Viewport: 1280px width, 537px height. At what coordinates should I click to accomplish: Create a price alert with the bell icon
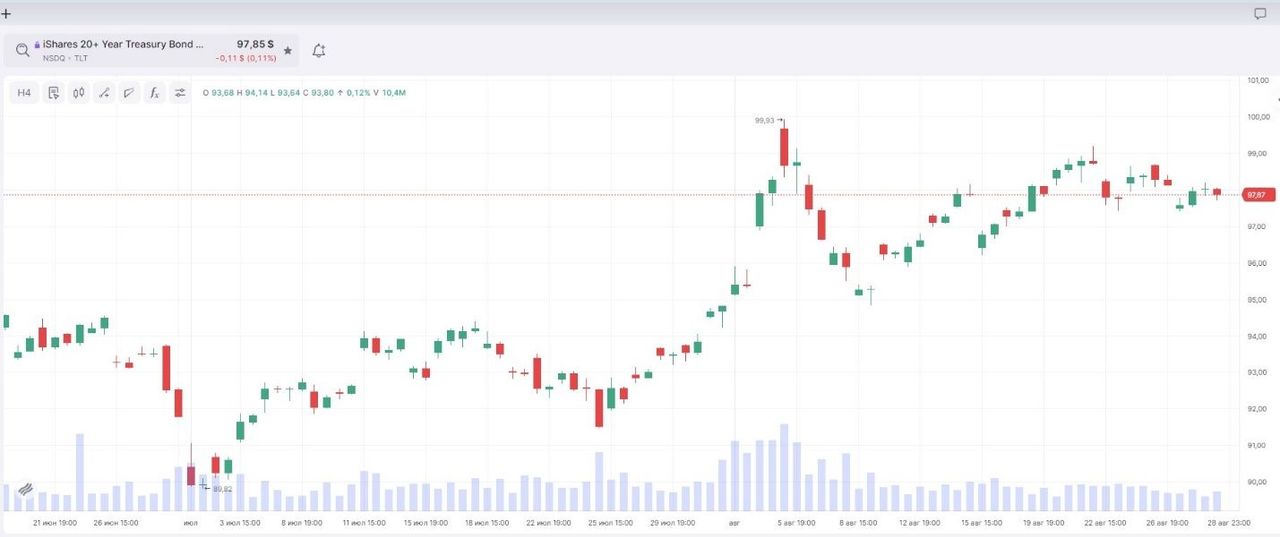pos(319,50)
